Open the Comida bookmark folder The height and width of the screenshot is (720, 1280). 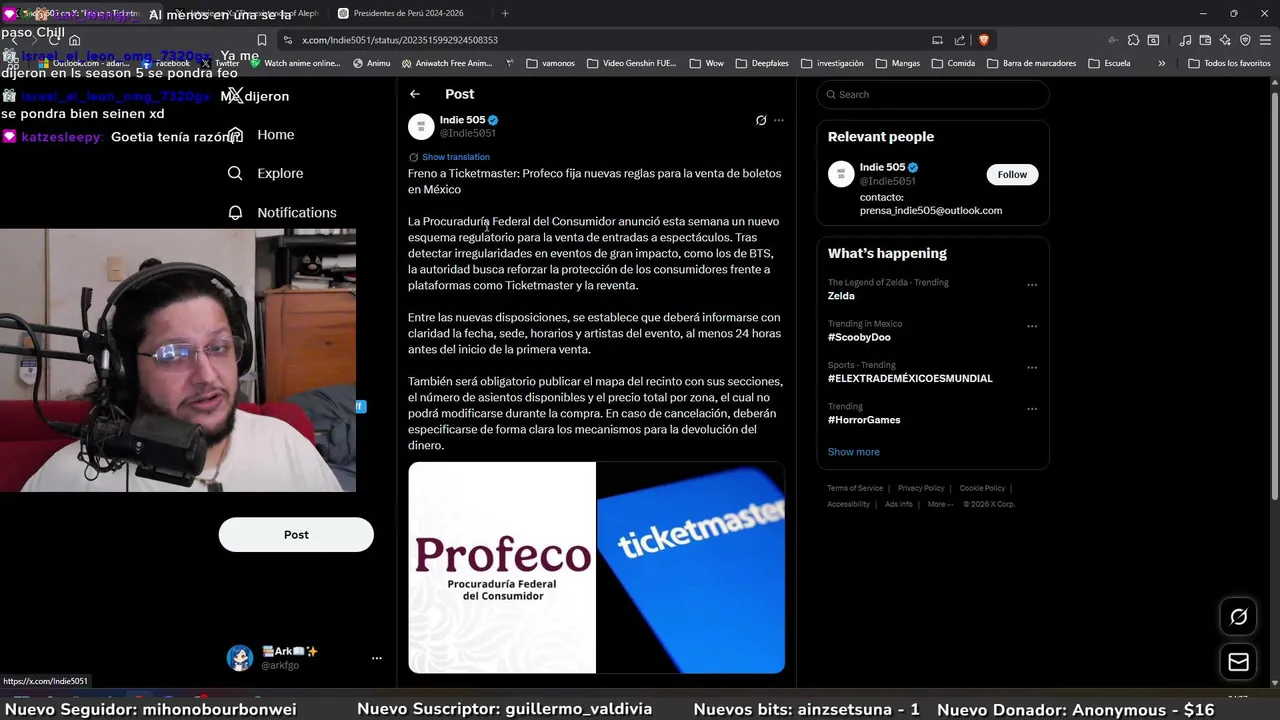(953, 63)
